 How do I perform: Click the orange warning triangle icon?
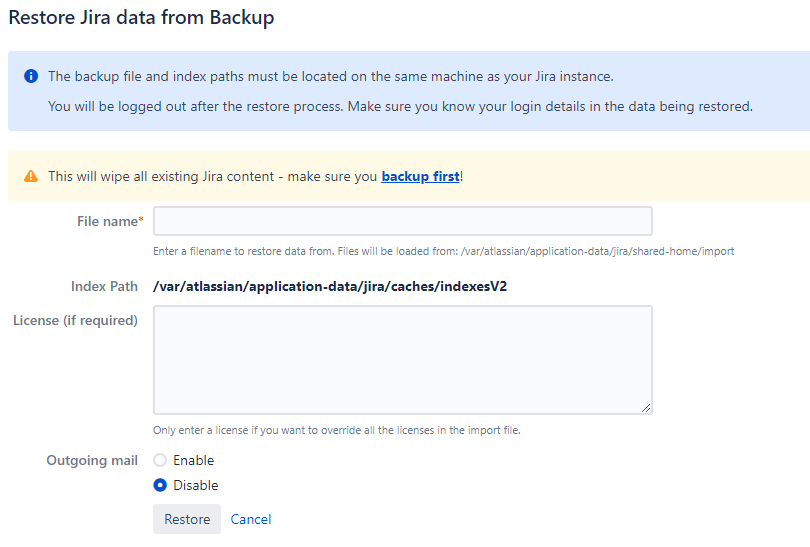click(31, 177)
